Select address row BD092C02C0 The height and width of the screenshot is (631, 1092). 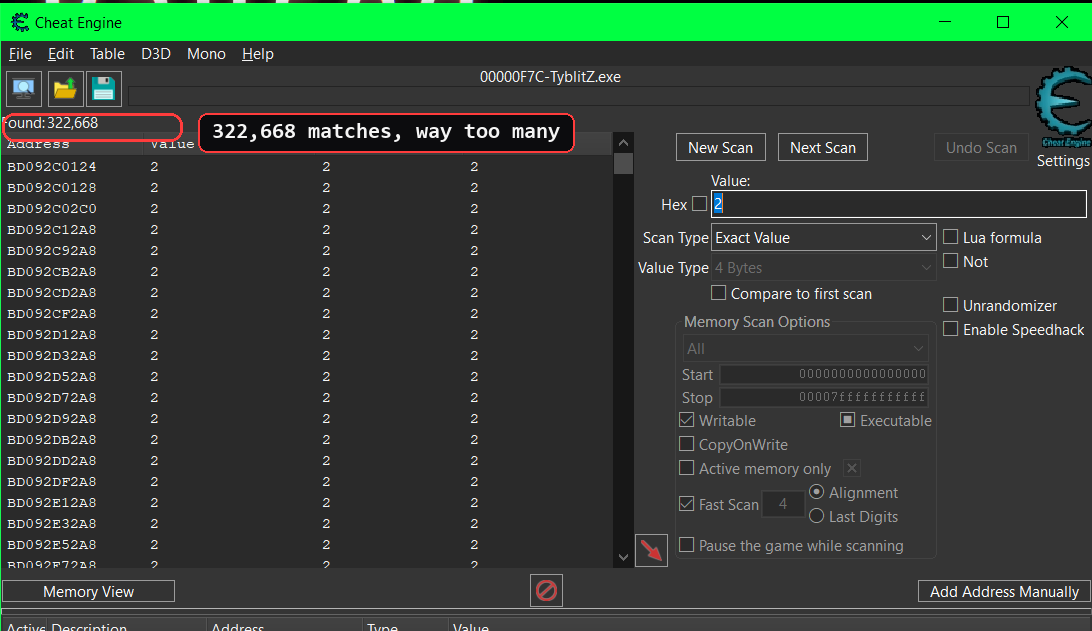click(307, 208)
